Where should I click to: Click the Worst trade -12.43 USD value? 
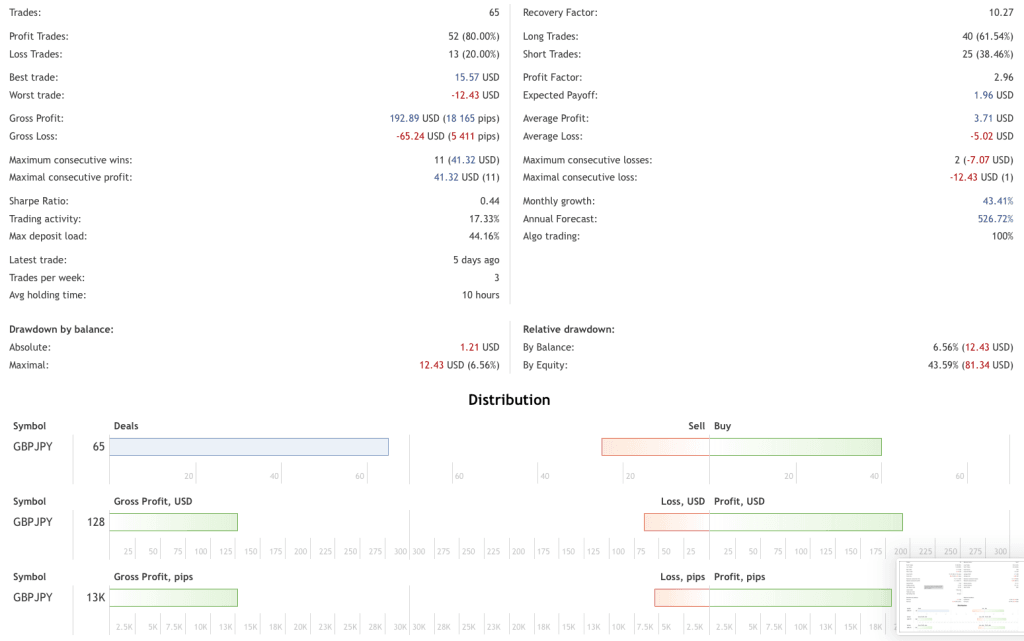(474, 95)
